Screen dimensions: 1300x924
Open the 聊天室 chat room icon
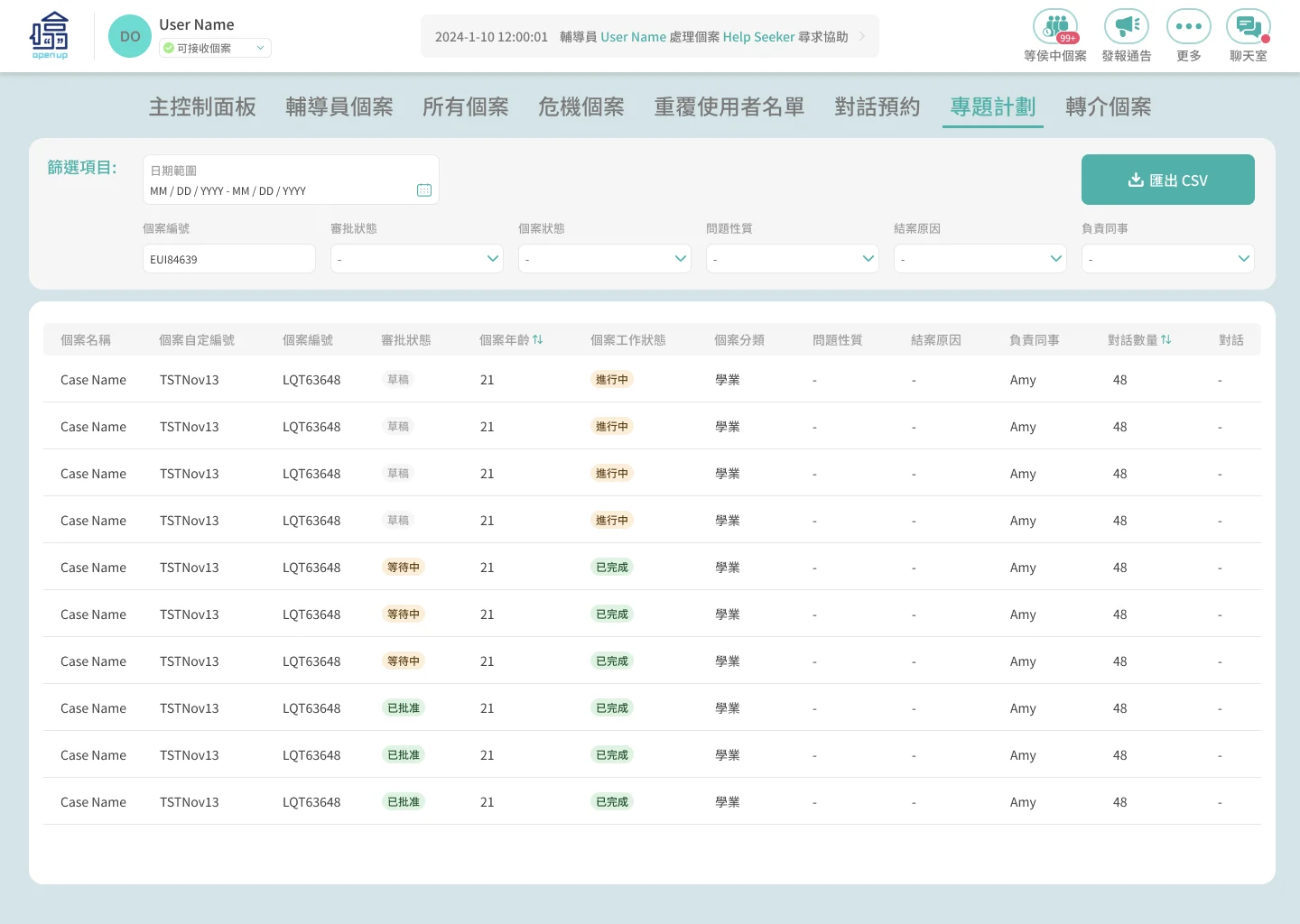[1249, 27]
